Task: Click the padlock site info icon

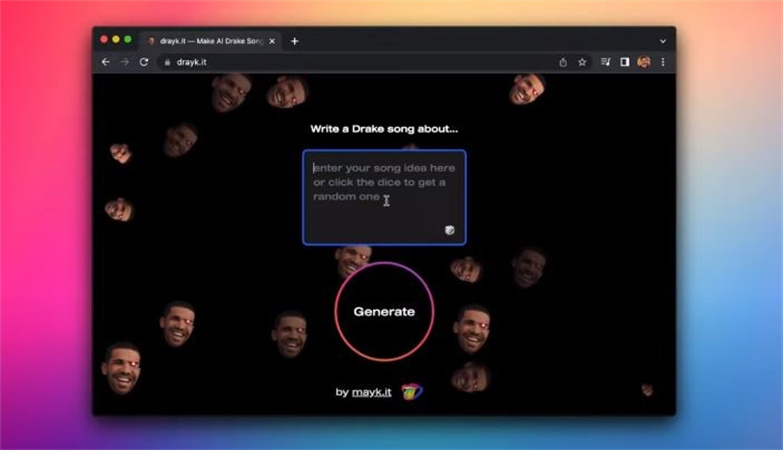Action: point(167,62)
